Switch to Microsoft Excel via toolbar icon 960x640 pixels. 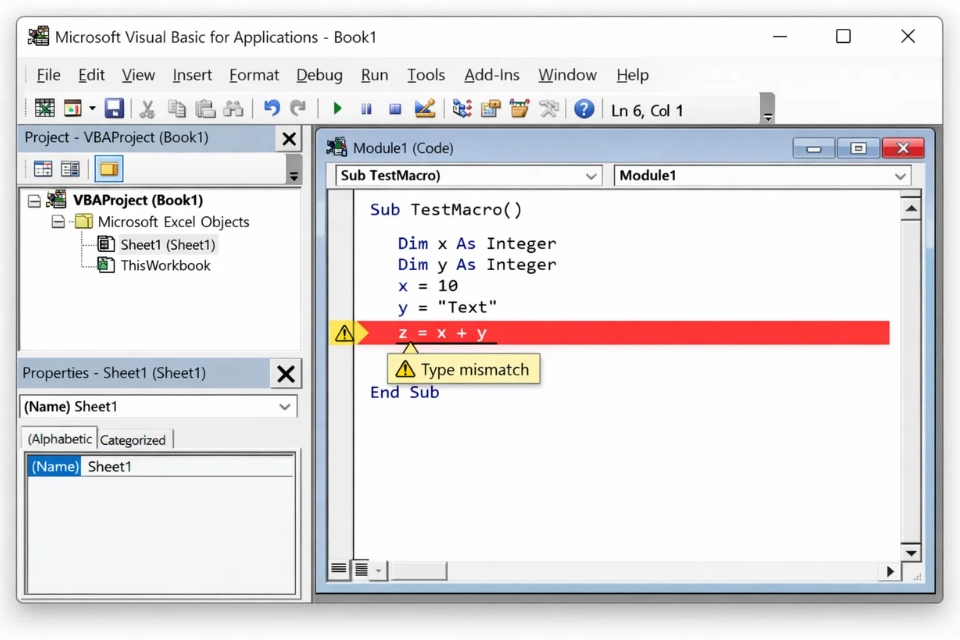click(45, 107)
